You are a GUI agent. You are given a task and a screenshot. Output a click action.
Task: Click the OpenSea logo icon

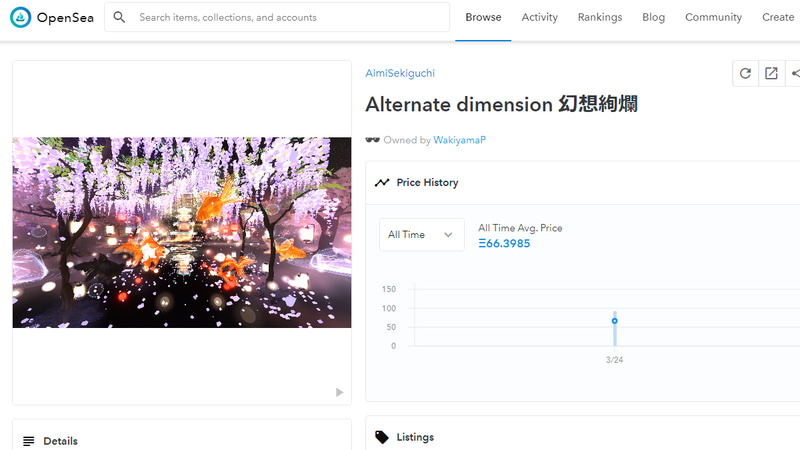(x=20, y=17)
